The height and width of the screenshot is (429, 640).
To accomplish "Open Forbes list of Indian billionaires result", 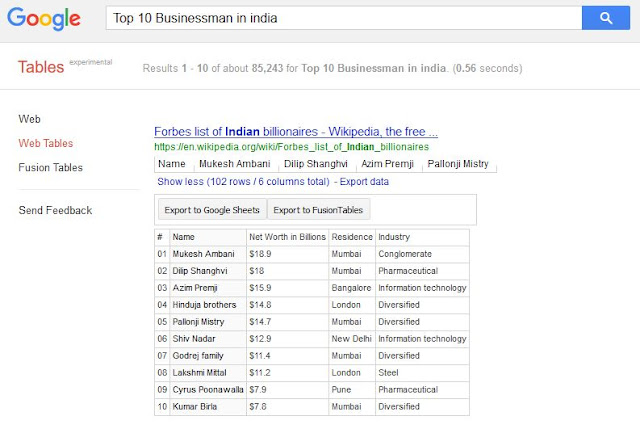I will pos(296,131).
